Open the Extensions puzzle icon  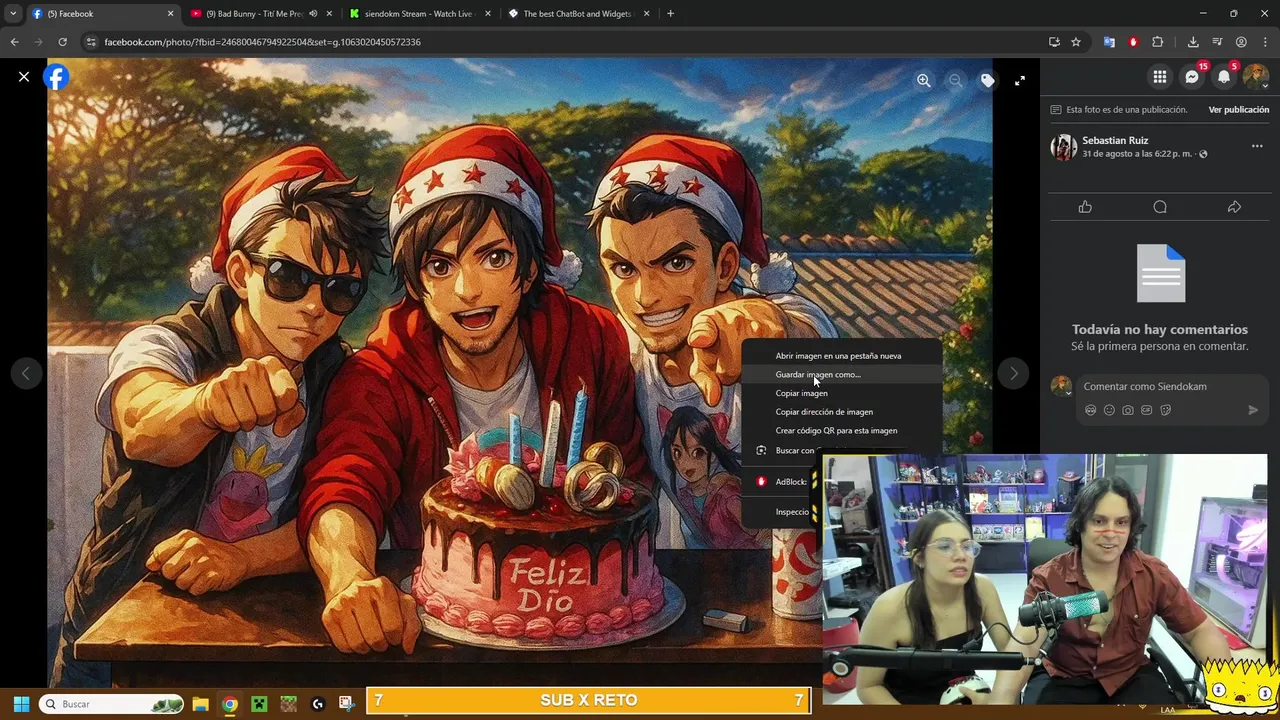(x=1158, y=42)
